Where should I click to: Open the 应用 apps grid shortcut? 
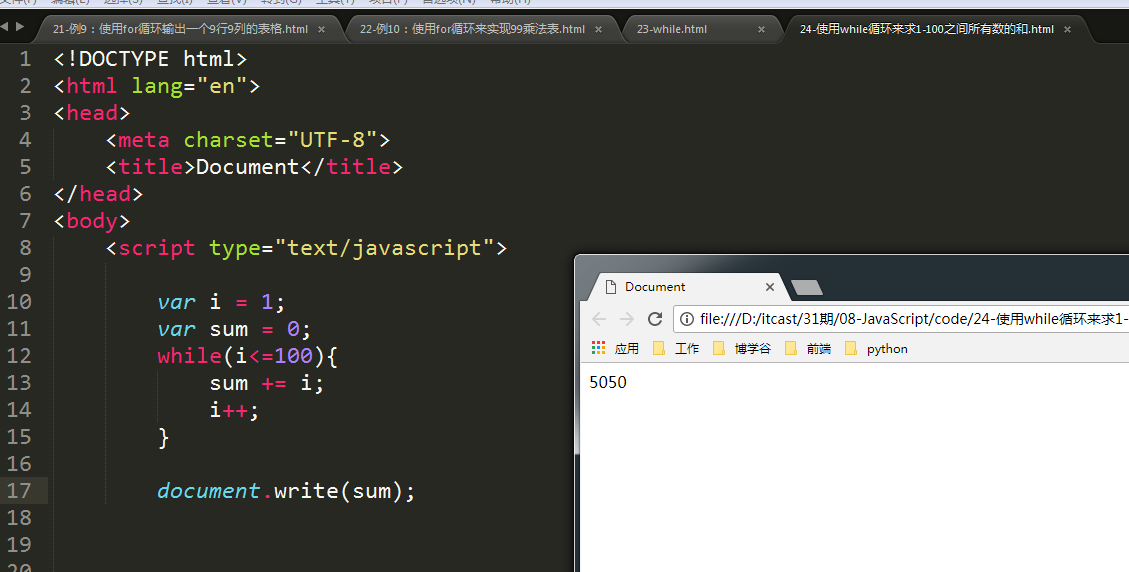pyautogui.click(x=615, y=349)
